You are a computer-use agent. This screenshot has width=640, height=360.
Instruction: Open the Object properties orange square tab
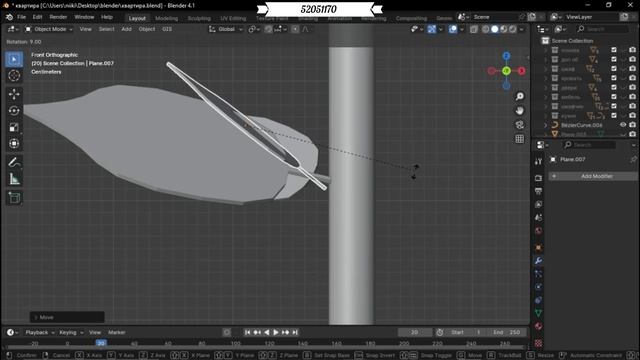pyautogui.click(x=538, y=247)
